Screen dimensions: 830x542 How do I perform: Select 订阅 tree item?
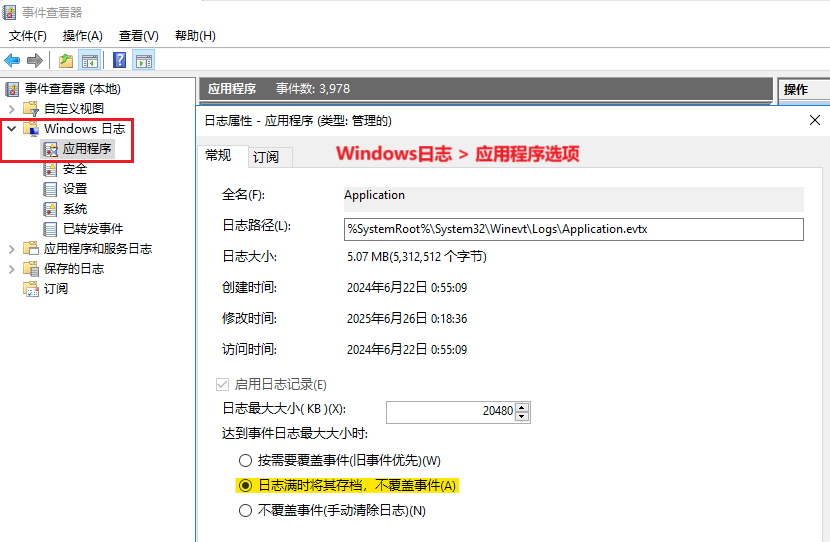tap(56, 289)
